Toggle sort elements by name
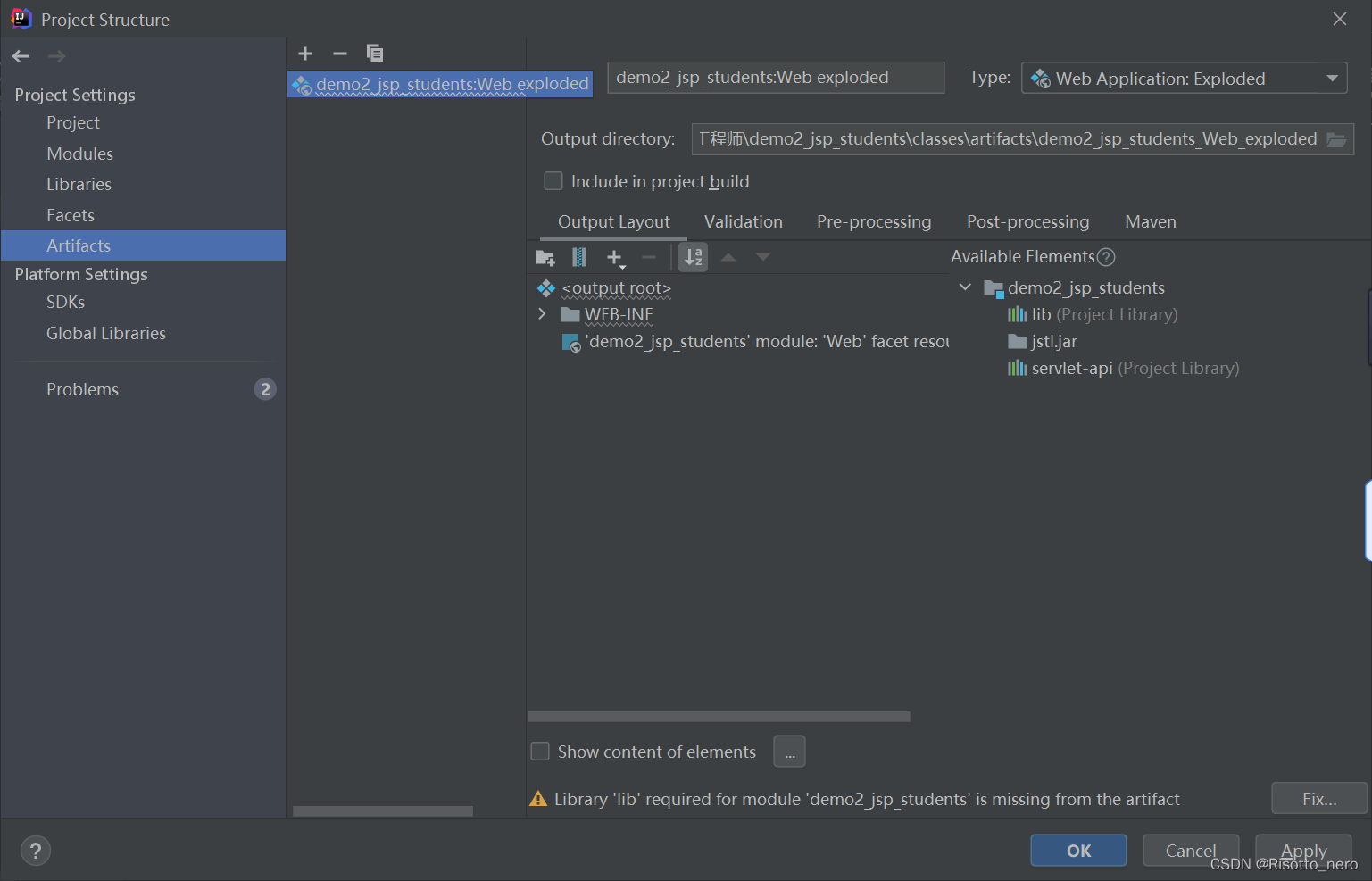Viewport: 1372px width, 881px height. point(694,258)
